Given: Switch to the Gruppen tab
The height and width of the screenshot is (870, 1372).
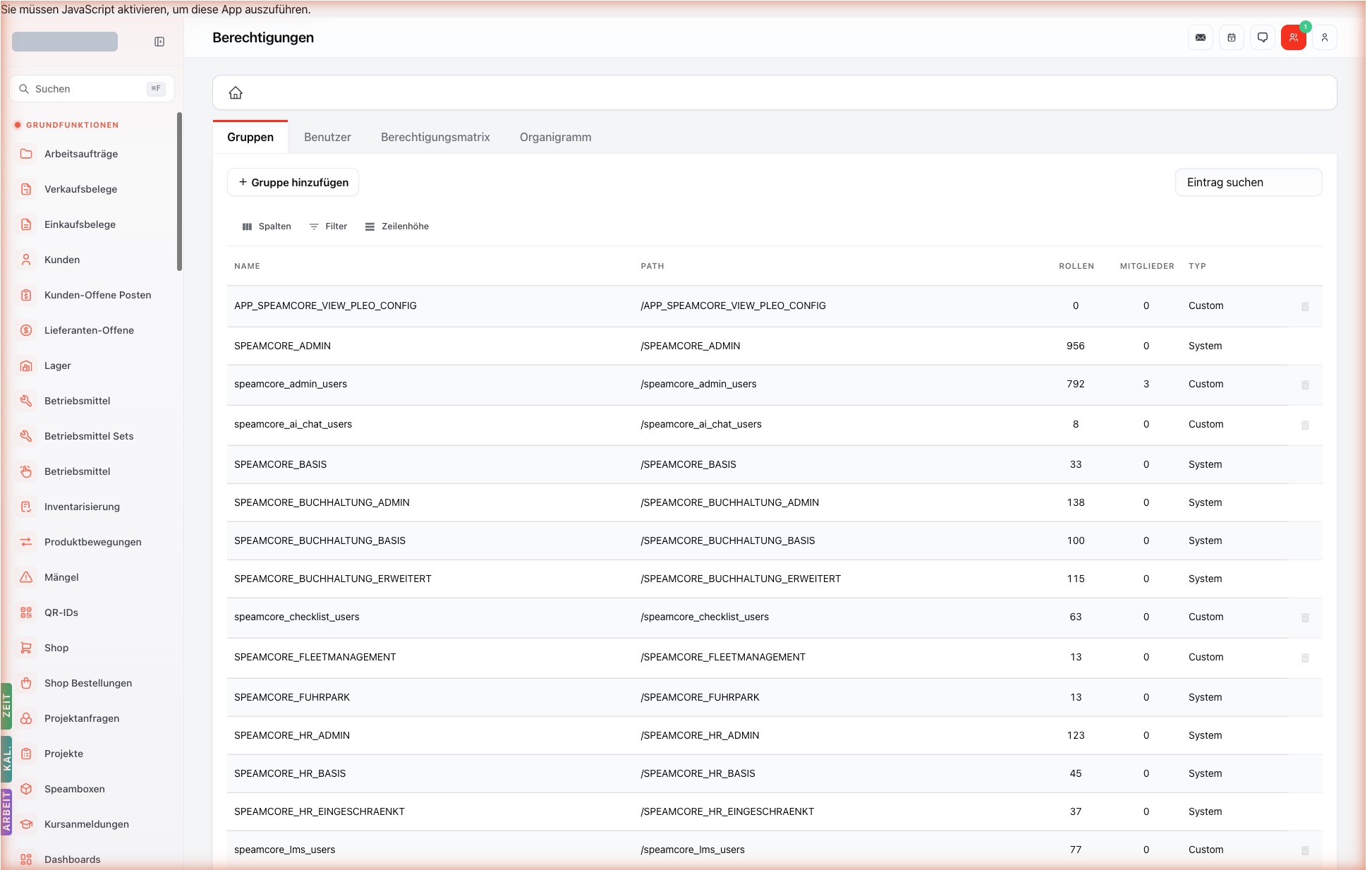Looking at the screenshot, I should coord(250,137).
